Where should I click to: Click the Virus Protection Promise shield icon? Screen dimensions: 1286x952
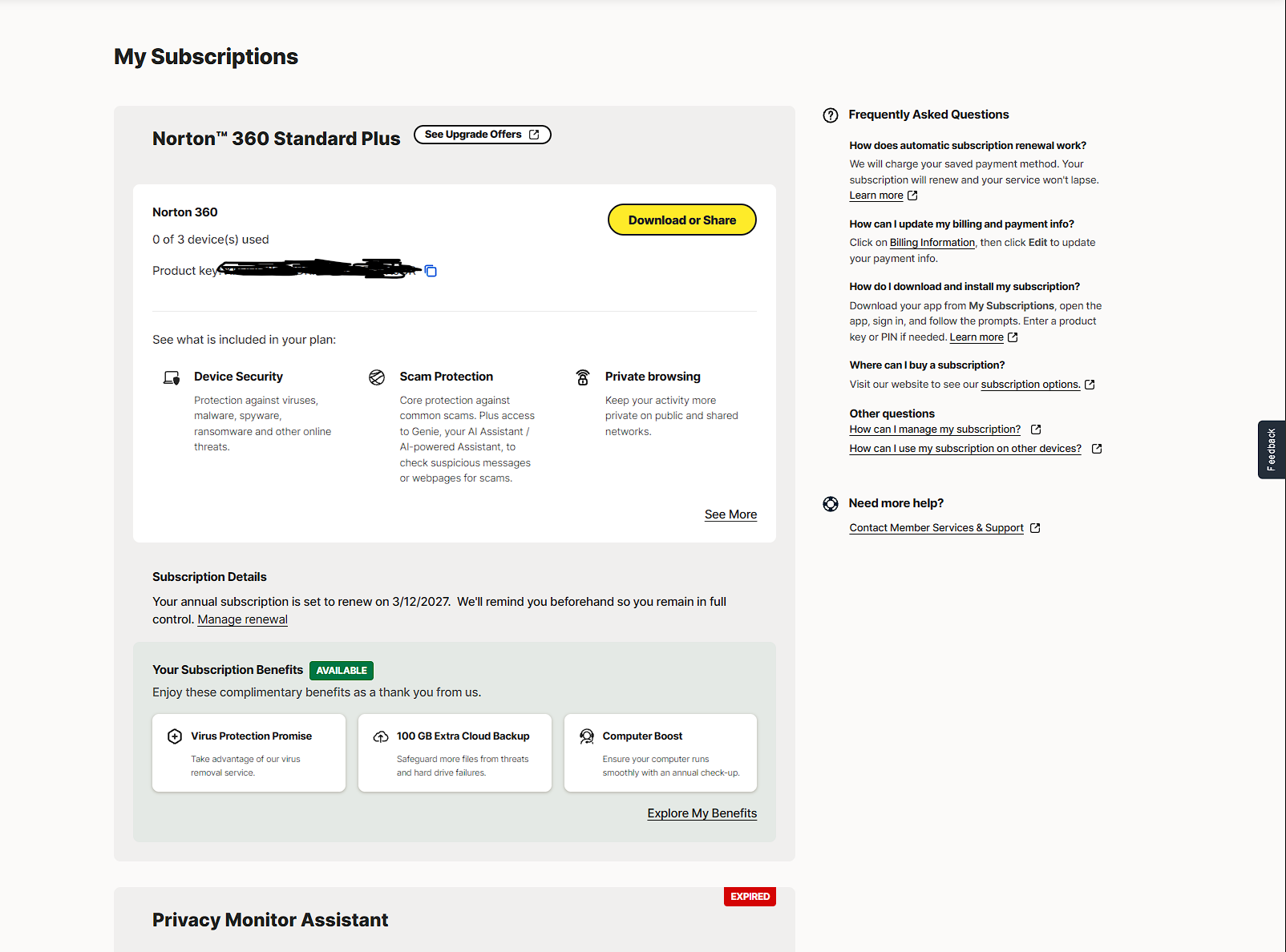click(x=175, y=736)
